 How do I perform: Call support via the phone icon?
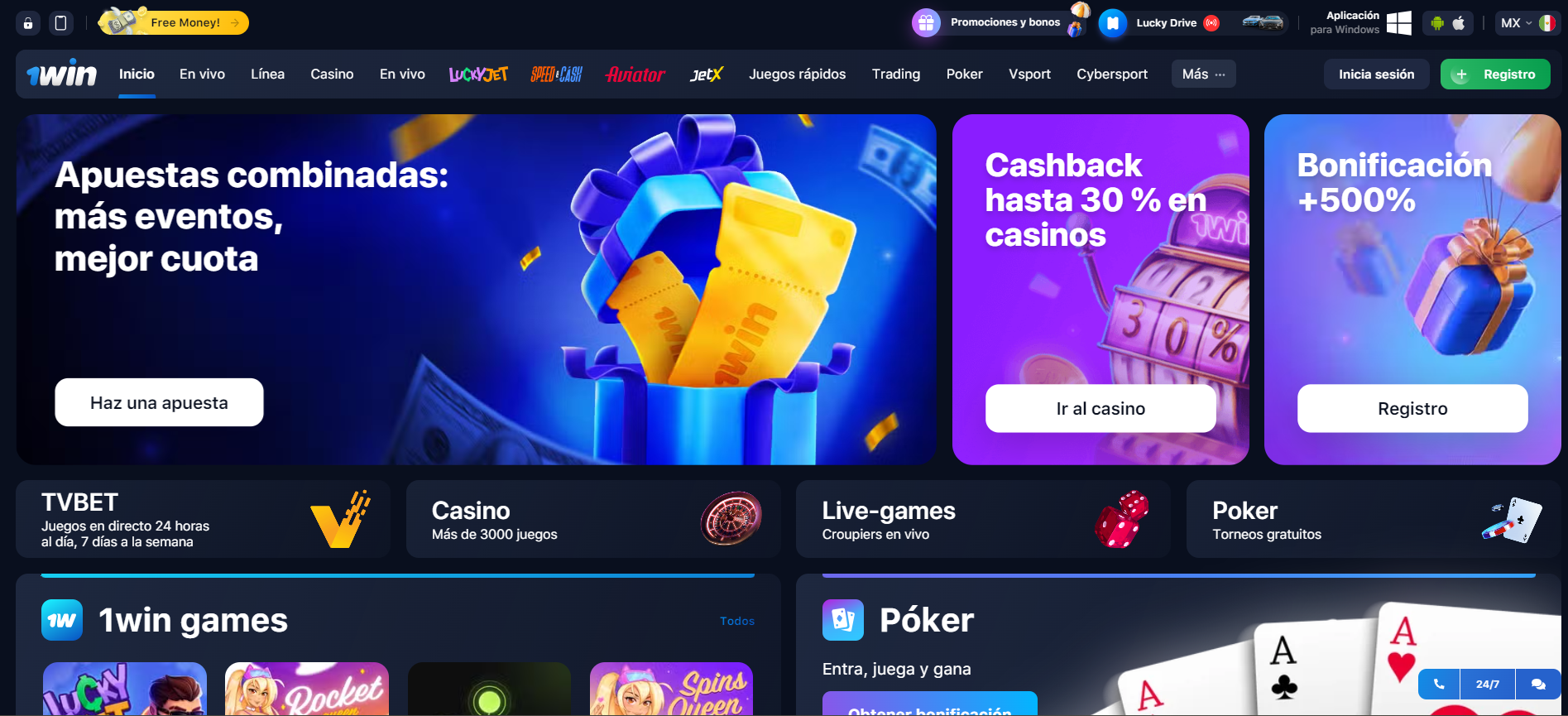[x=1439, y=685]
